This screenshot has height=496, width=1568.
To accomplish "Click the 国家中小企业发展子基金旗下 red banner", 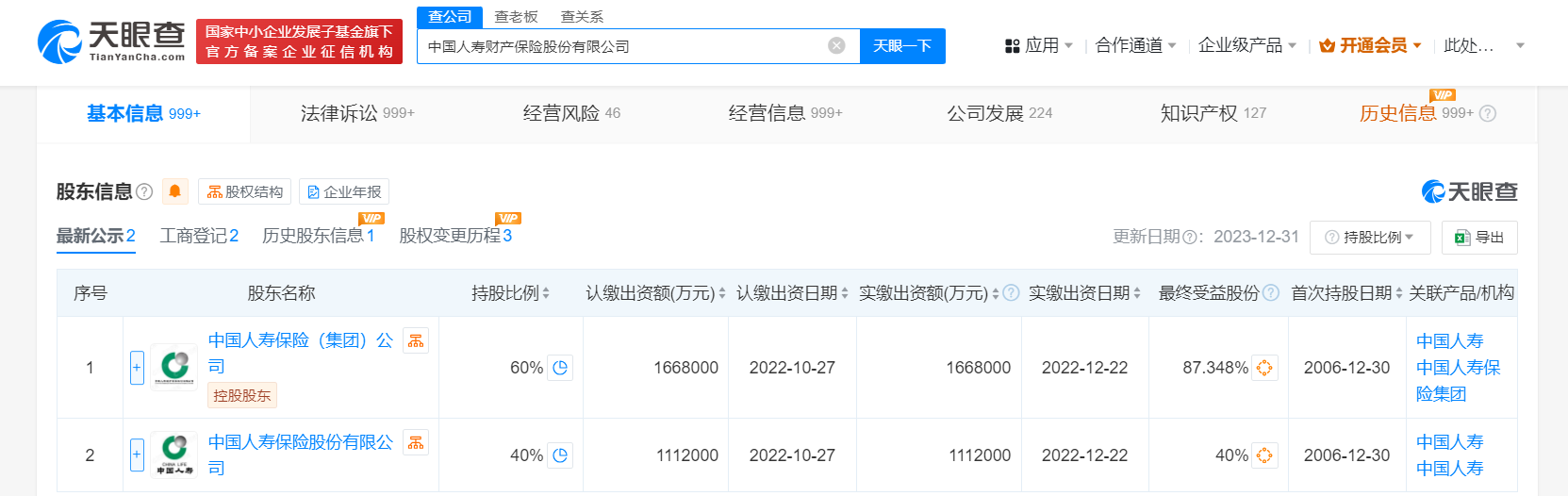I will [299, 41].
